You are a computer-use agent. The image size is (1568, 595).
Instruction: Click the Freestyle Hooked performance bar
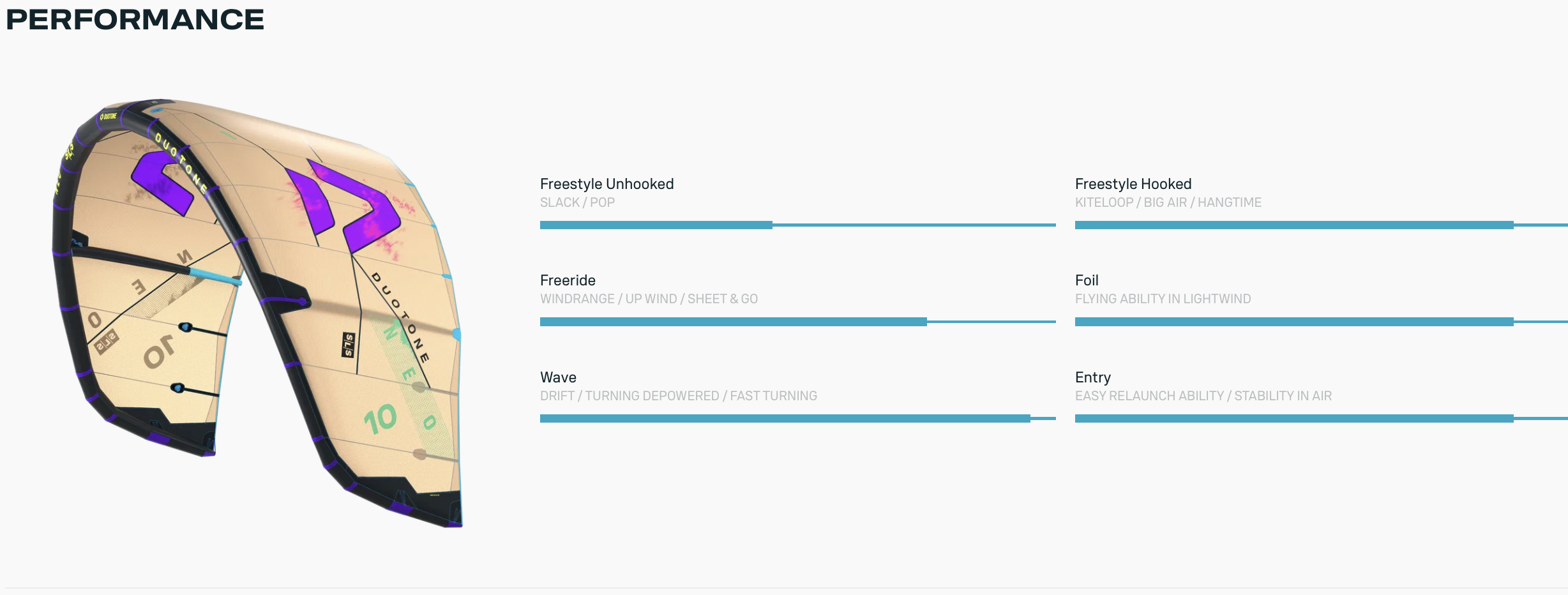click(x=1322, y=225)
